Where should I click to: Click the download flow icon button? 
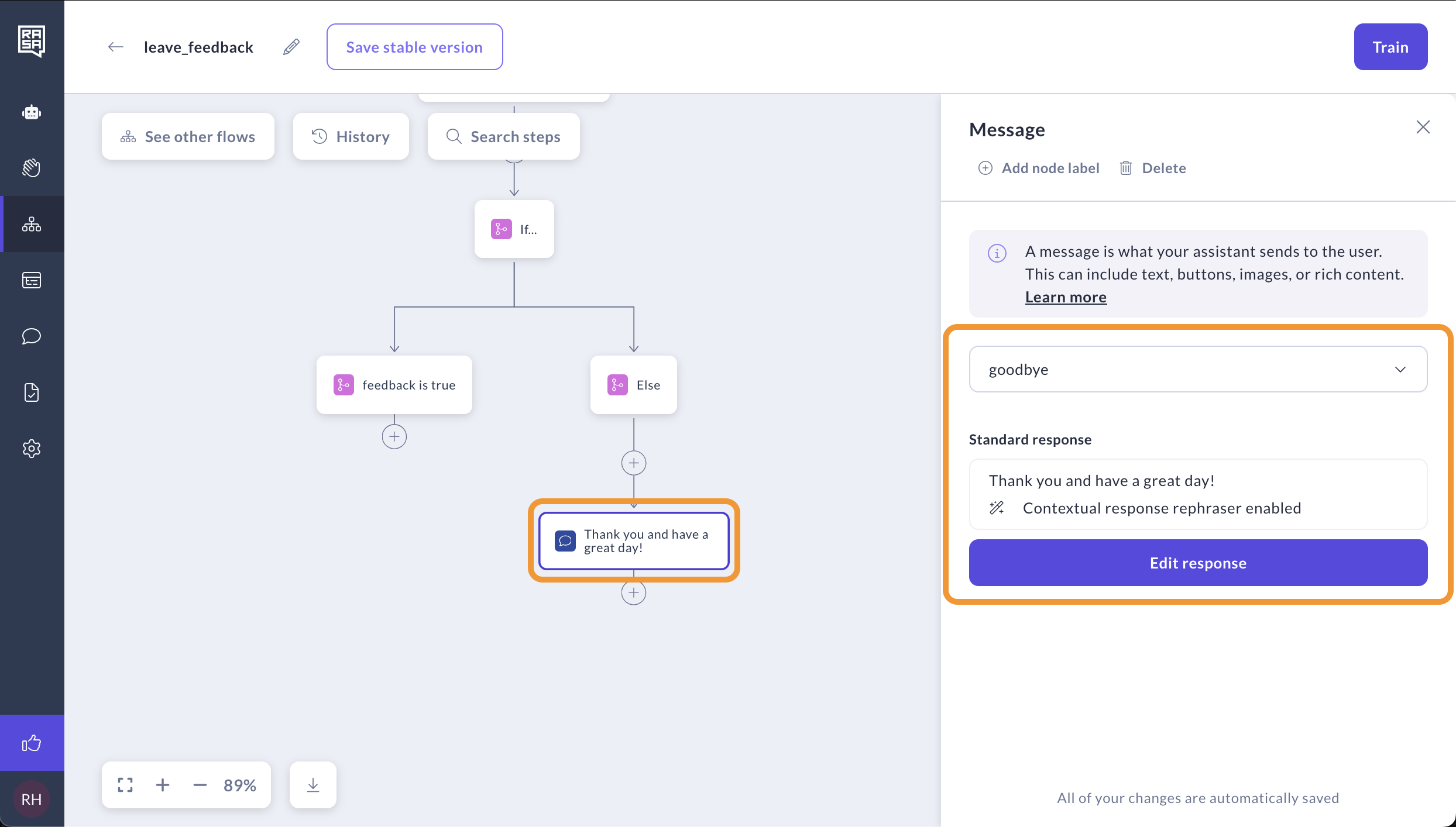click(x=313, y=785)
